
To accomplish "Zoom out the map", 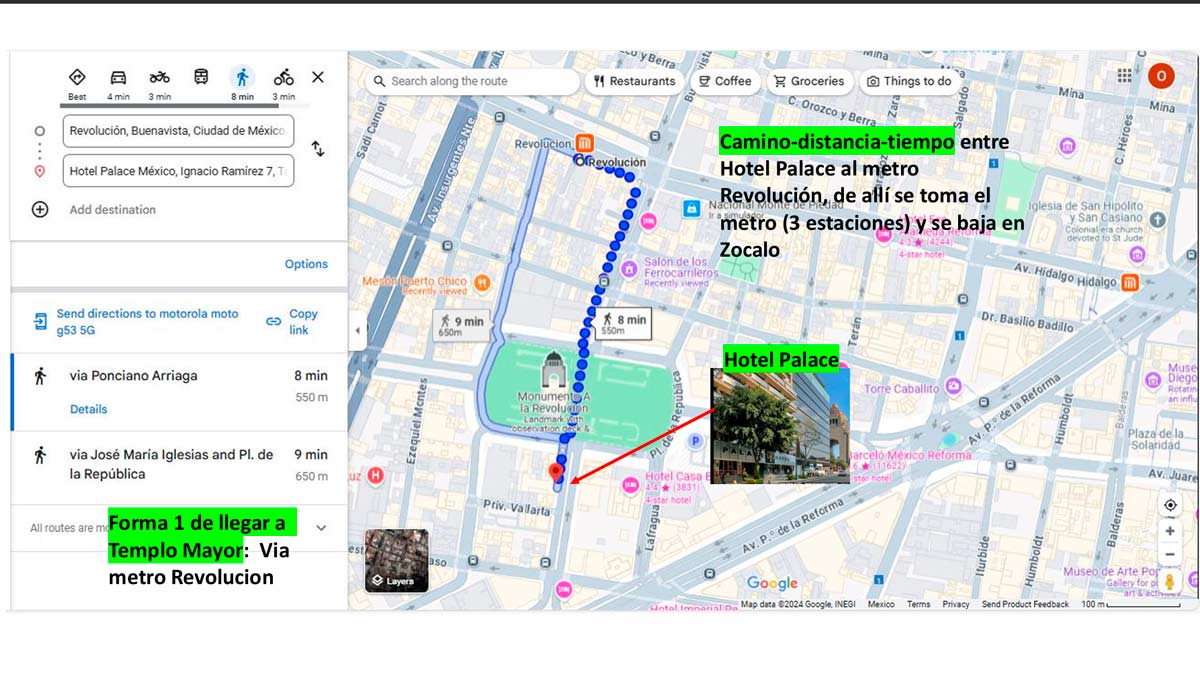I will [1170, 555].
